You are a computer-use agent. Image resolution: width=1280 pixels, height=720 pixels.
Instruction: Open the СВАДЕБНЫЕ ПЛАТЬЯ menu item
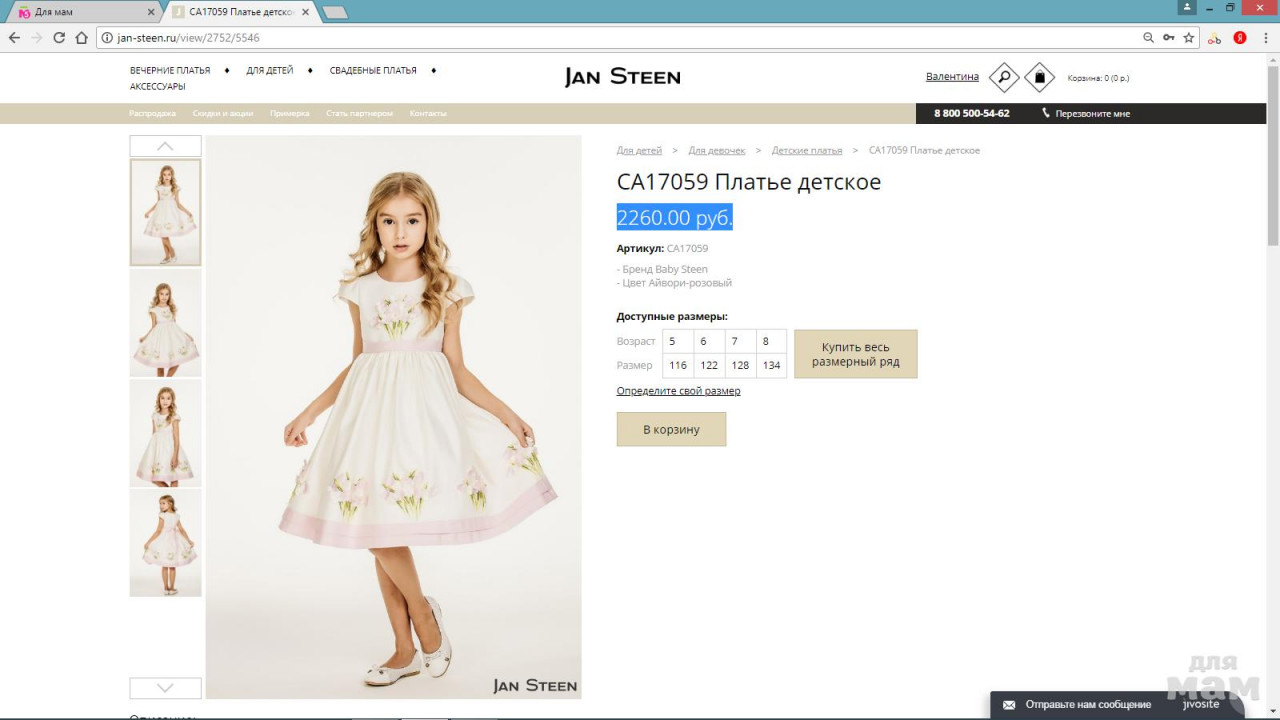[x=373, y=71]
